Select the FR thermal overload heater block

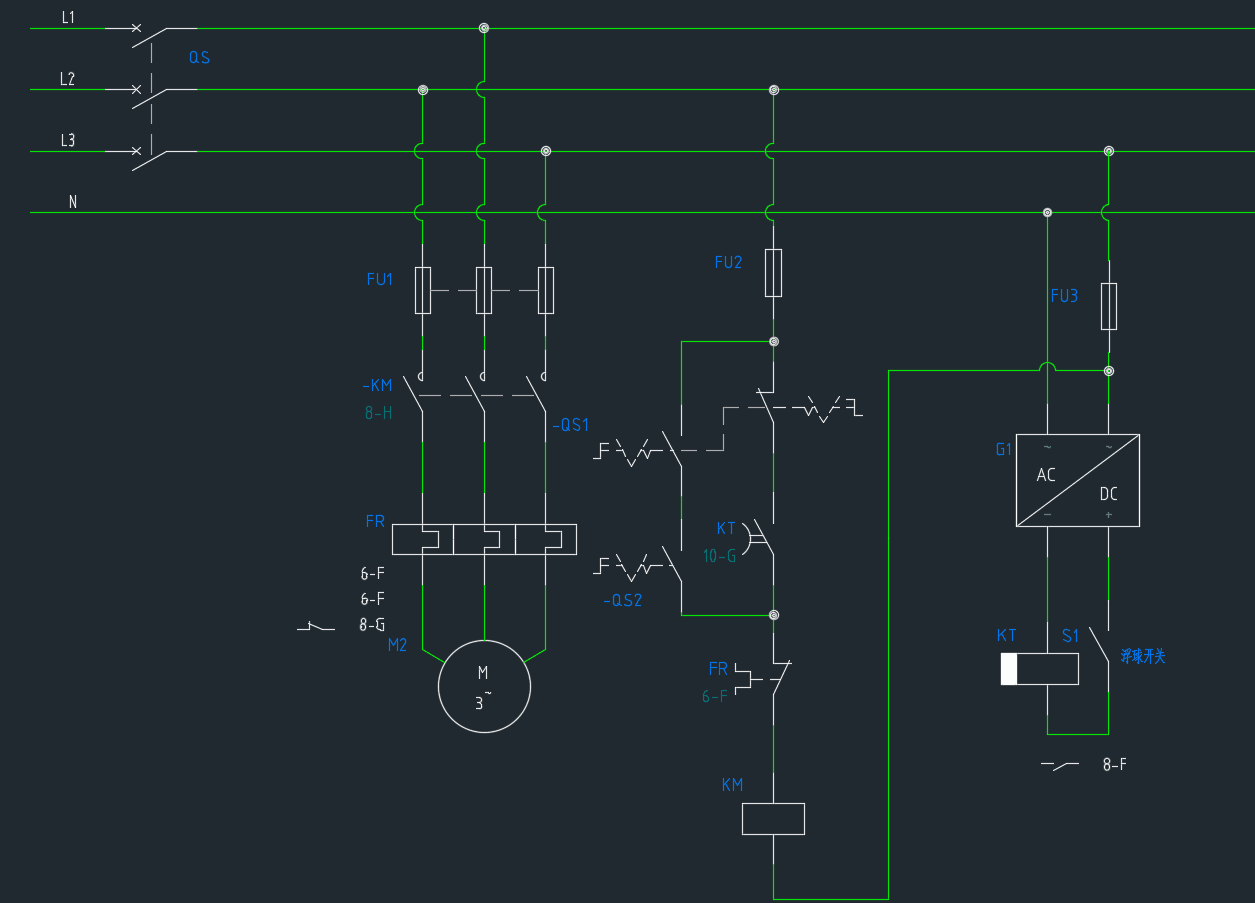pyautogui.click(x=484, y=539)
